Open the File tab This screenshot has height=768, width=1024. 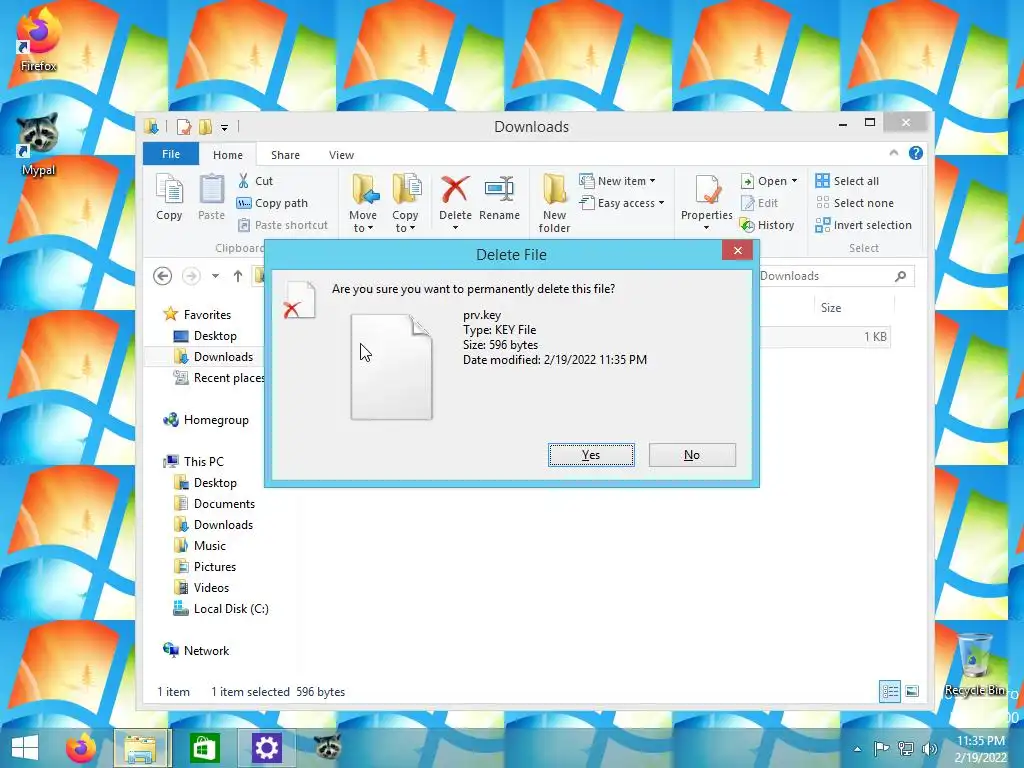click(171, 154)
